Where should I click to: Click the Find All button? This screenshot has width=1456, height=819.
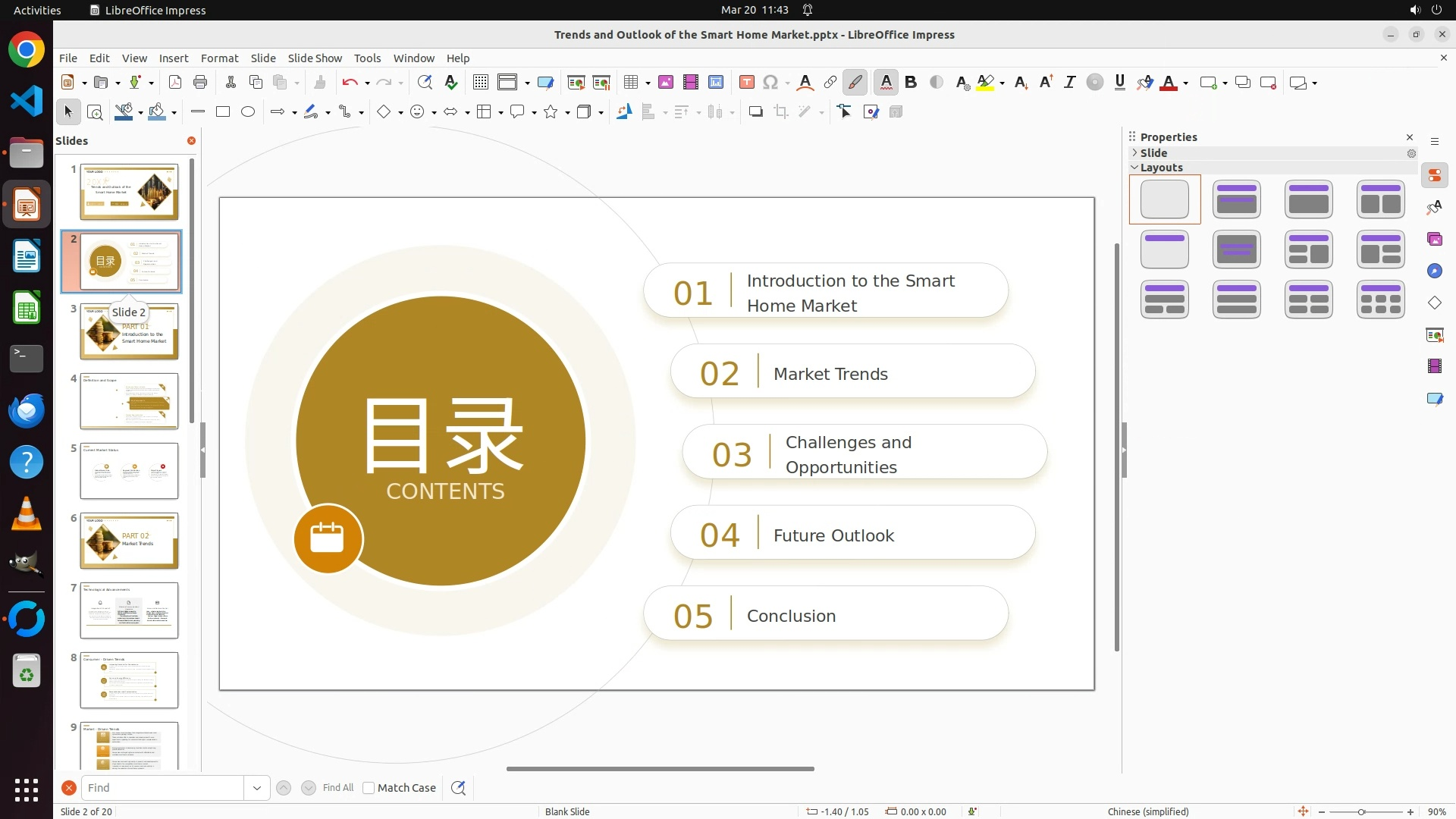337,788
